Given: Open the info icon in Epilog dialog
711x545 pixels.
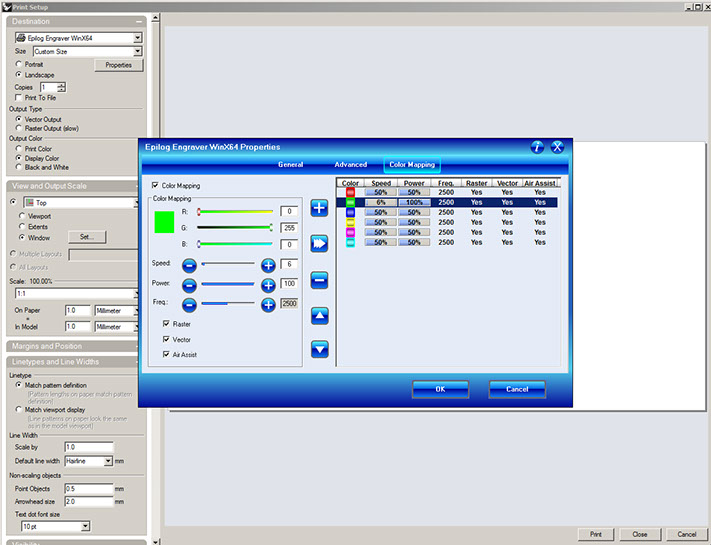Looking at the screenshot, I should point(537,147).
